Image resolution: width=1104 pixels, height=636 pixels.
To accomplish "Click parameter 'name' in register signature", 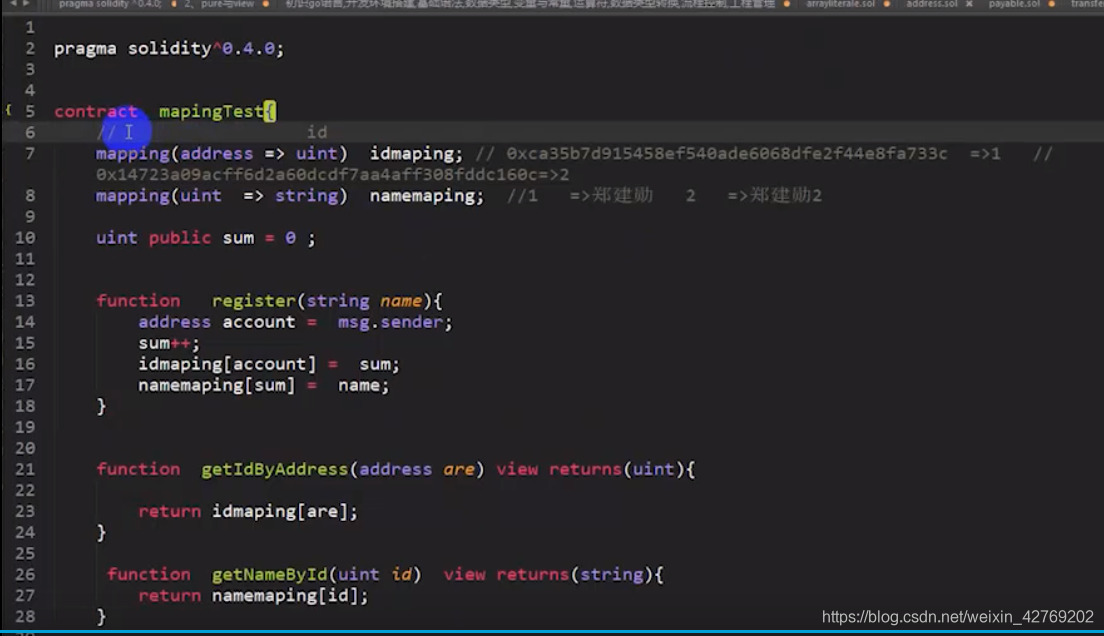I will pos(401,301).
